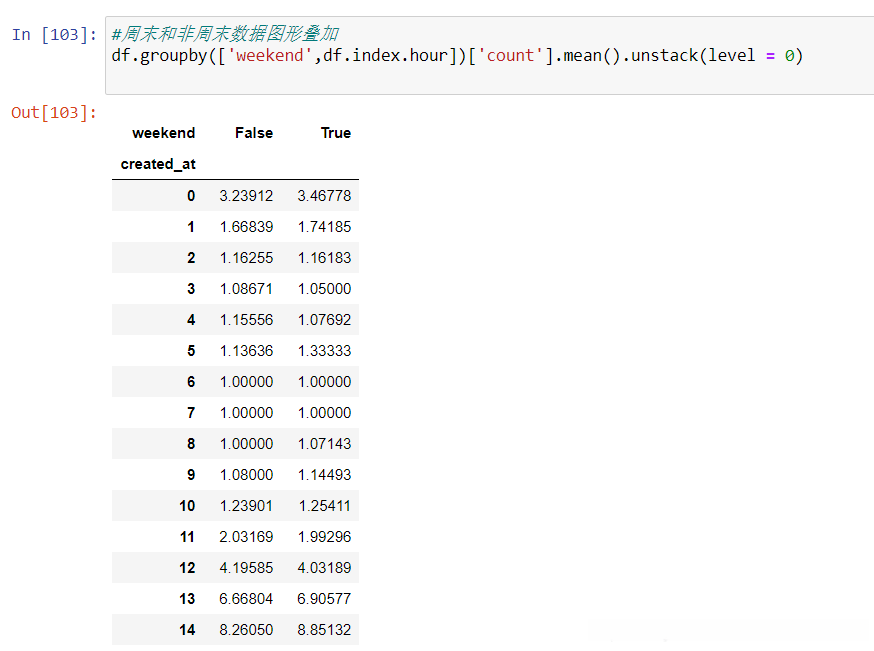Image resolution: width=874 pixels, height=651 pixels.
Task: Select the Chinese comment line in the code cell
Action: point(225,34)
